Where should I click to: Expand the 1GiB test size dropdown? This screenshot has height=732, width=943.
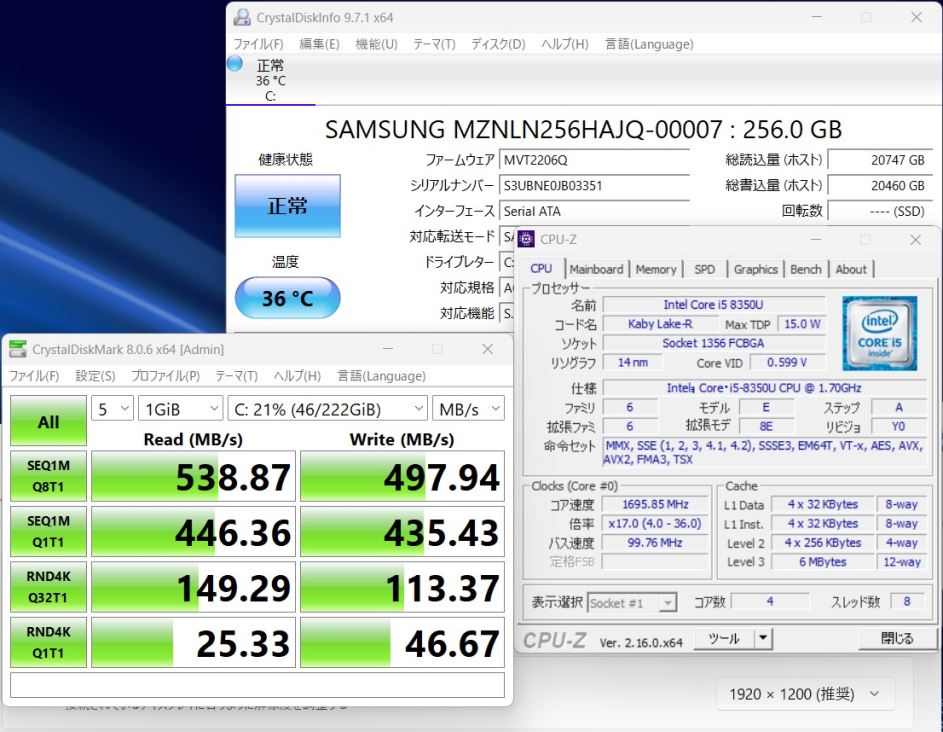point(181,408)
